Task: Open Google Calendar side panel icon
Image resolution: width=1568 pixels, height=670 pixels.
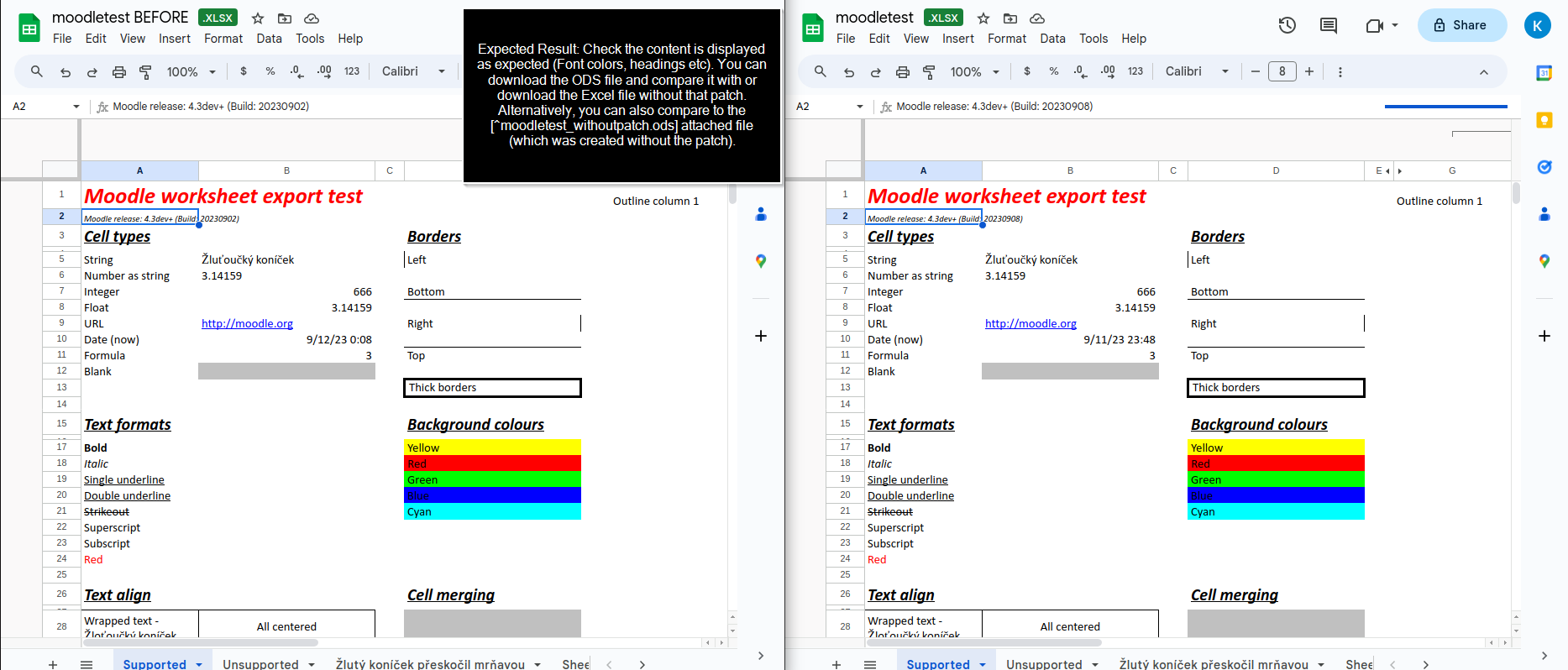Action: coord(1544,73)
